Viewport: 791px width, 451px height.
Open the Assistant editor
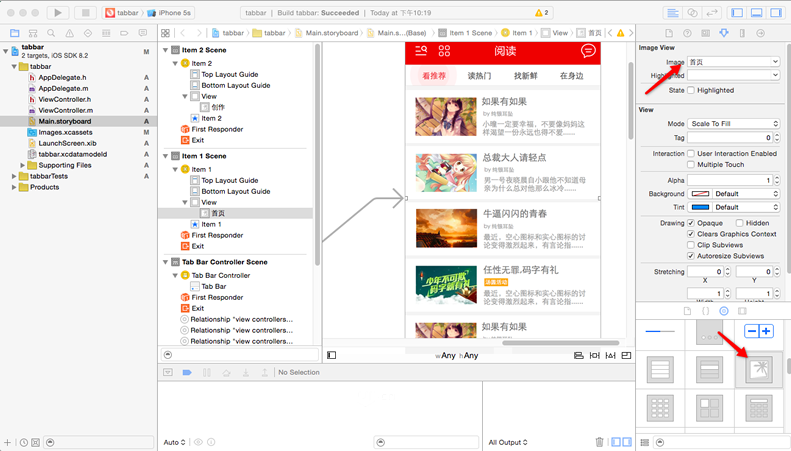[x=693, y=13]
